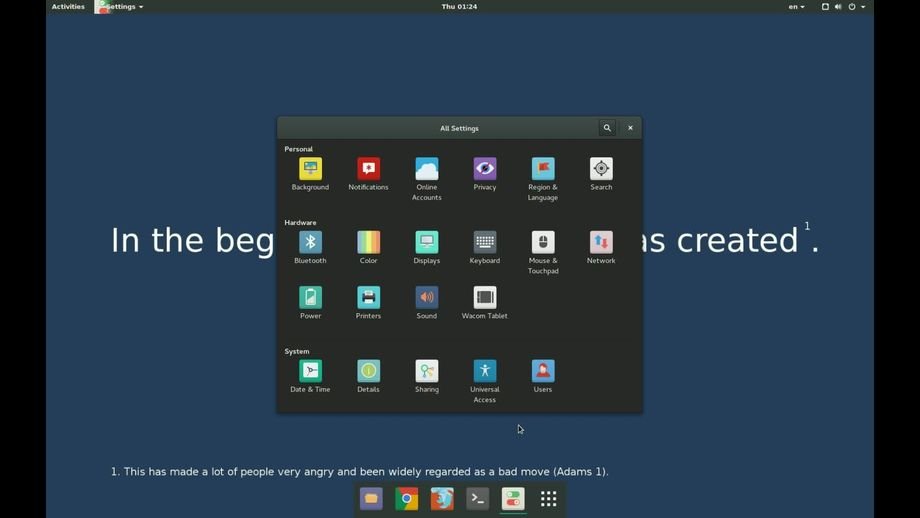Open the Background settings panel

click(x=310, y=170)
